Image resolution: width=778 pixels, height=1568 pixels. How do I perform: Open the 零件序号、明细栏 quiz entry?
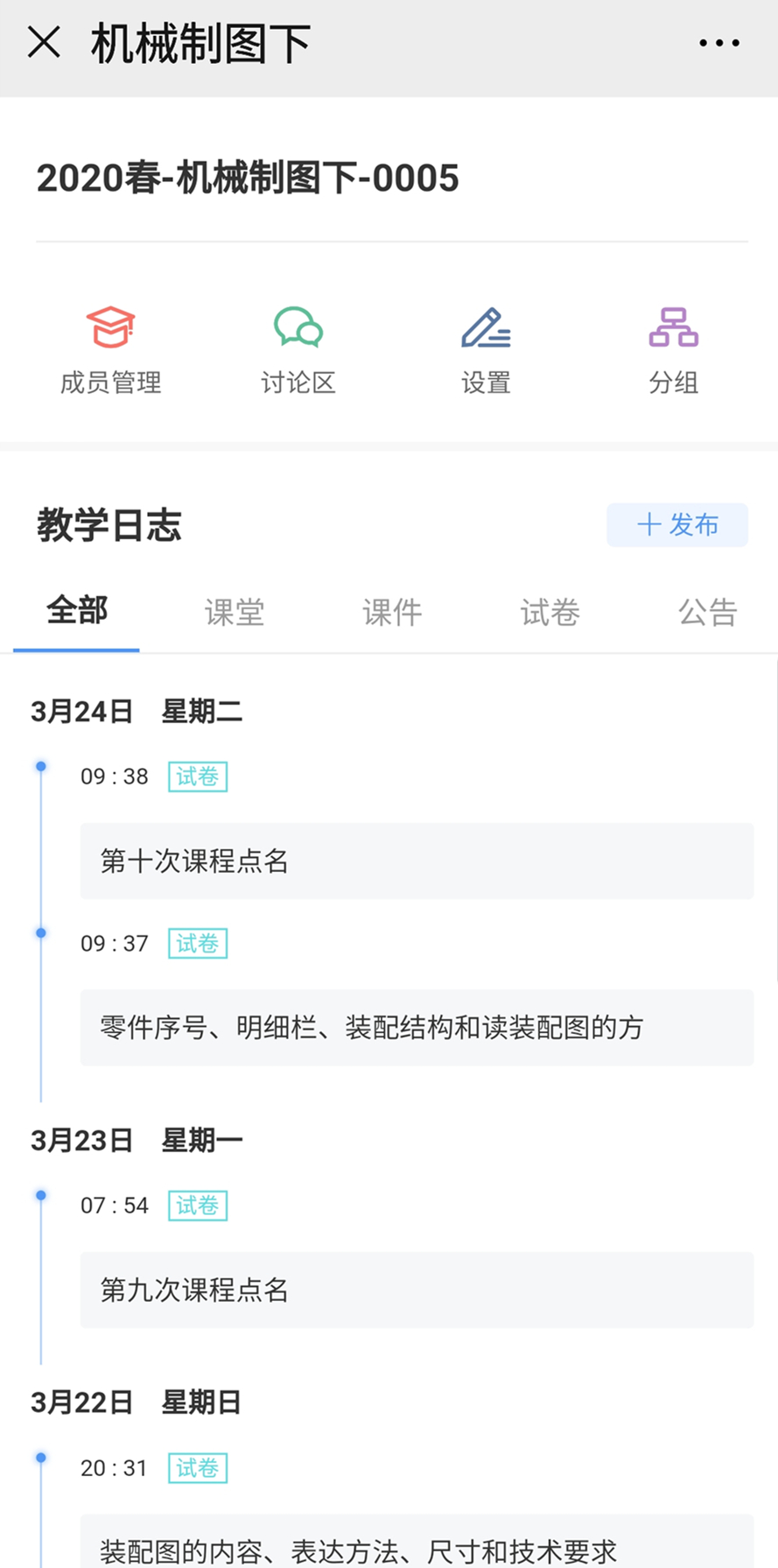tap(417, 1027)
